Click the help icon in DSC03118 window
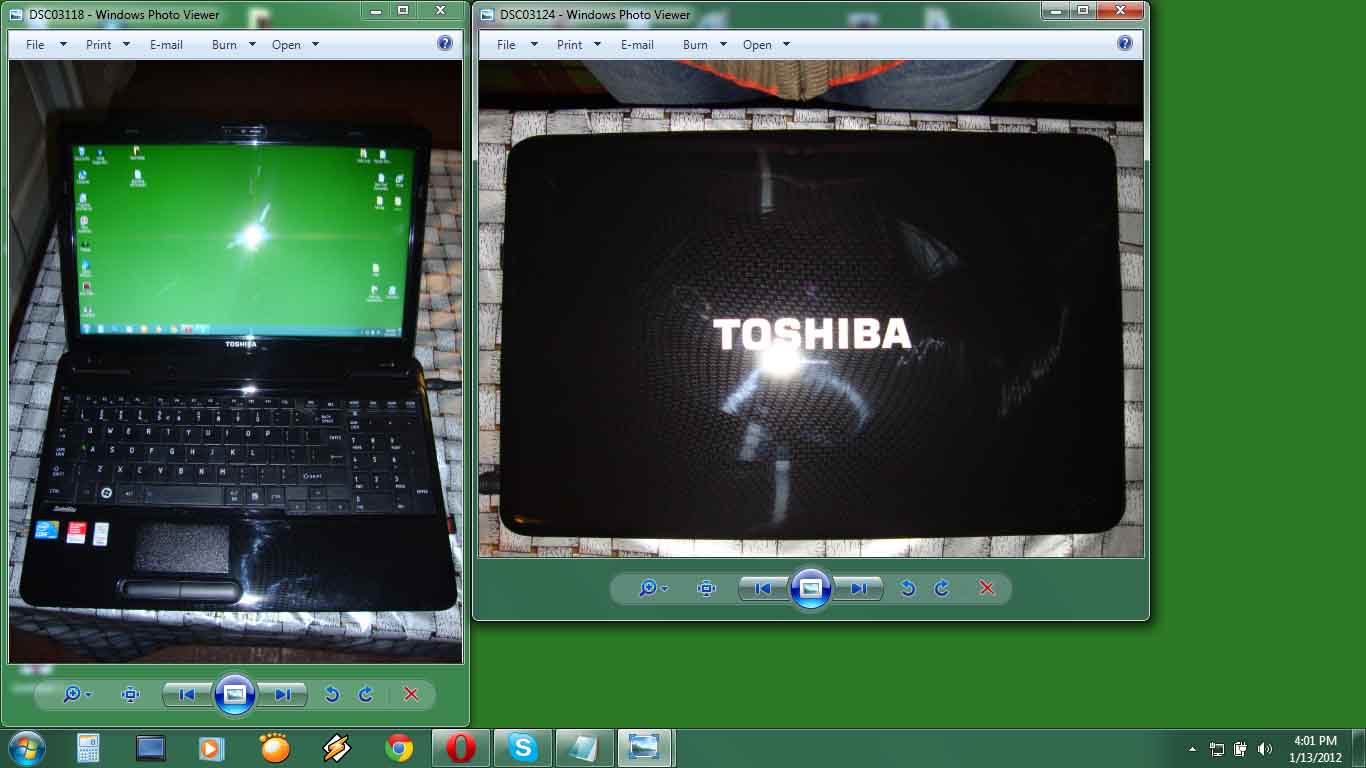This screenshot has height=768, width=1366. (445, 43)
